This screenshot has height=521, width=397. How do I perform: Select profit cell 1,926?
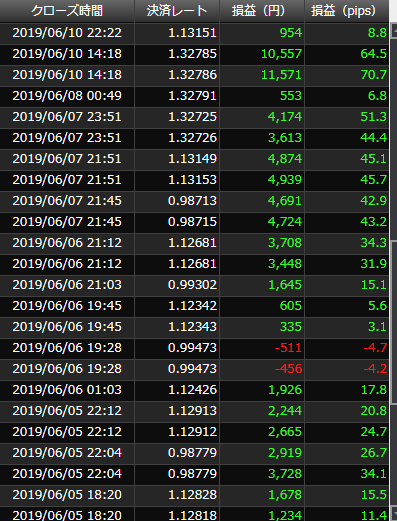tap(262, 390)
